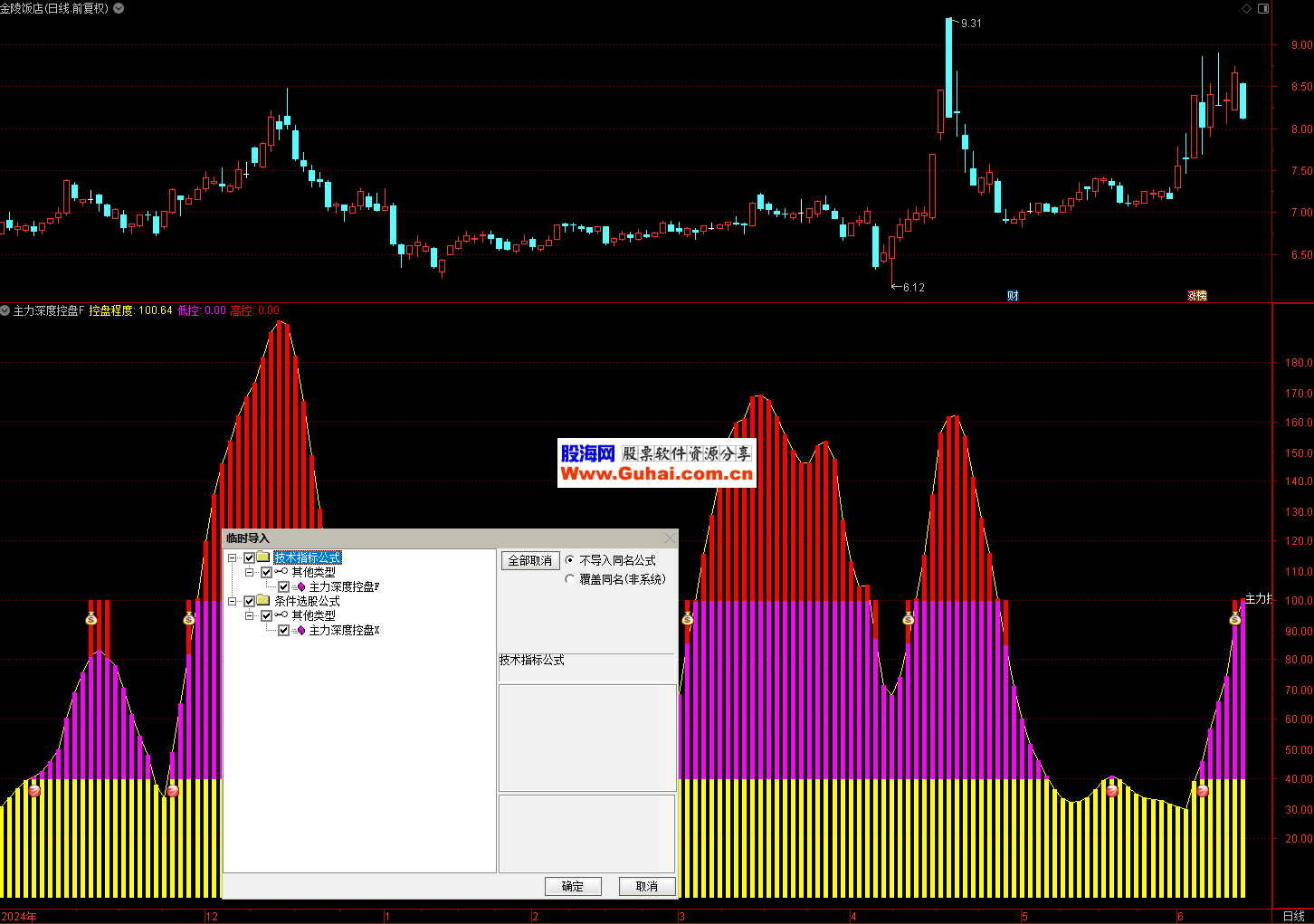The height and width of the screenshot is (924, 1314).
Task: Click the rightmost red ball signal marker
Action: click(1202, 791)
